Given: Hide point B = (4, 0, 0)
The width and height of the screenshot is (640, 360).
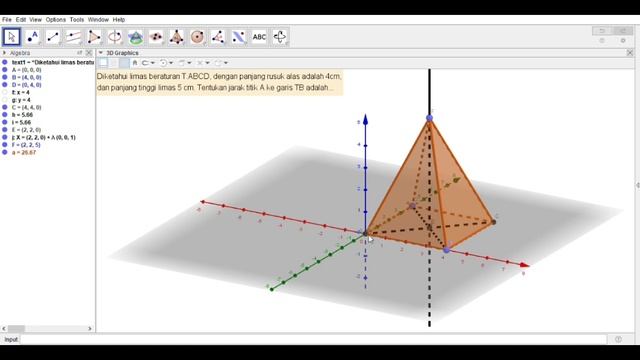Looking at the screenshot, I should click(5, 77).
